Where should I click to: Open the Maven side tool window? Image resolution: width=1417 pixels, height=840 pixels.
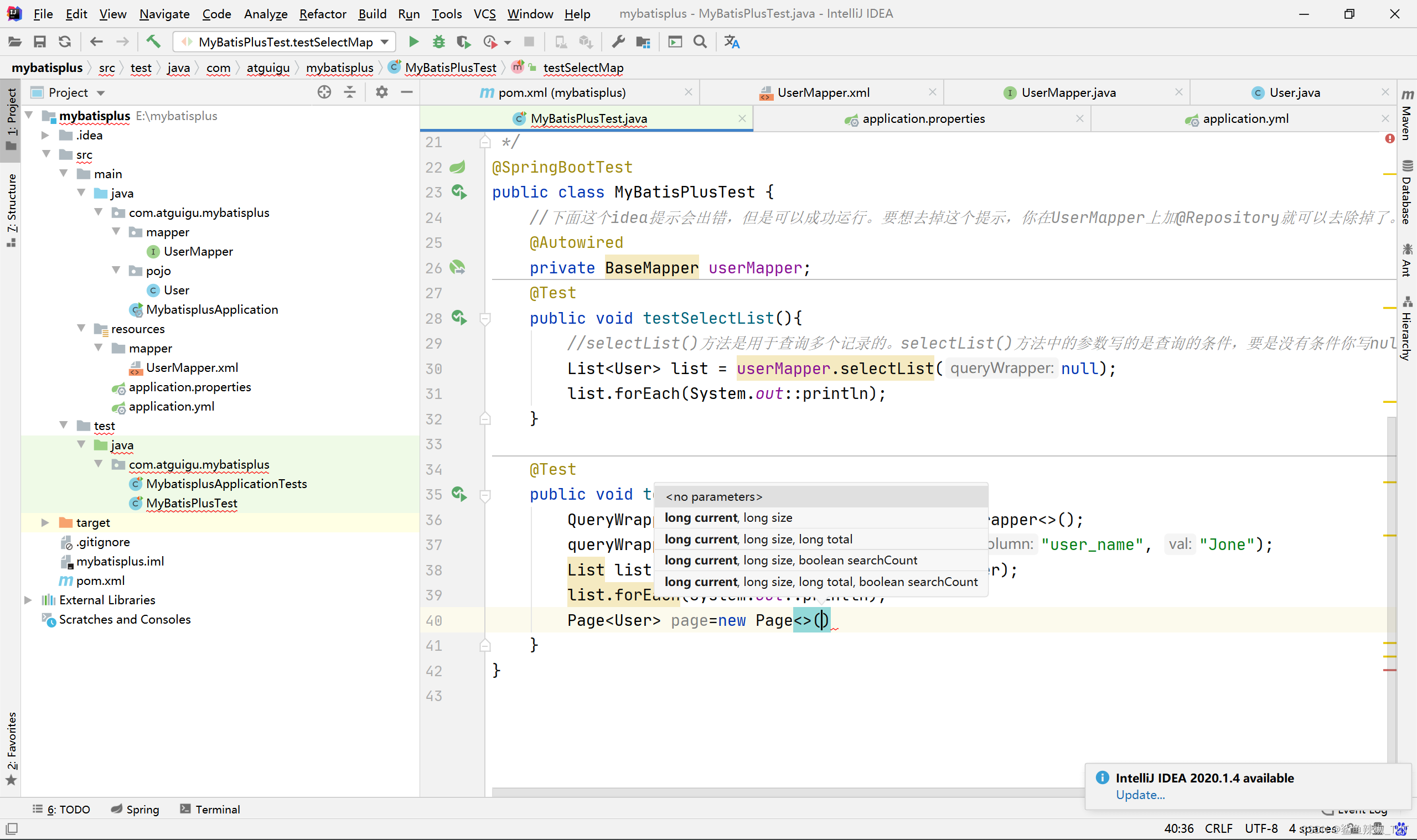click(x=1408, y=115)
